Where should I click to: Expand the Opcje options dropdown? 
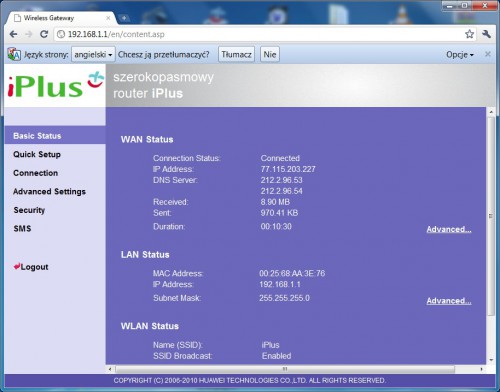460,55
